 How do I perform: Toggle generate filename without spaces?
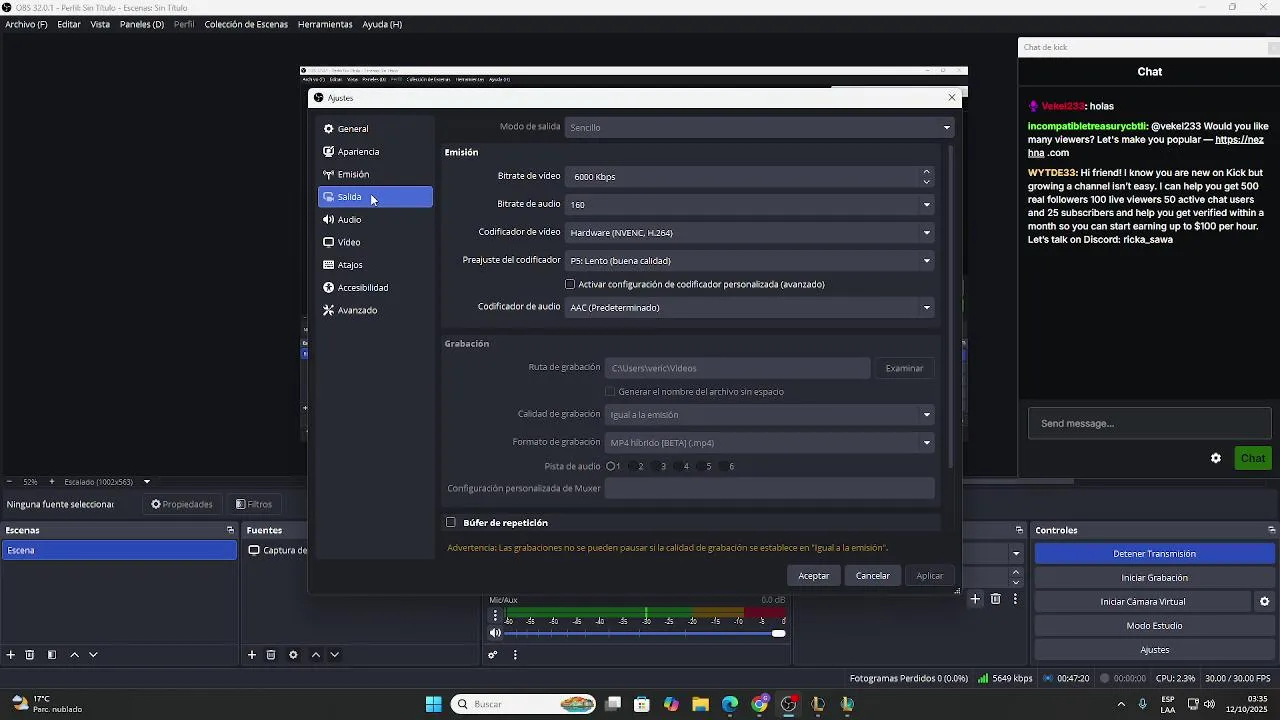(x=610, y=392)
